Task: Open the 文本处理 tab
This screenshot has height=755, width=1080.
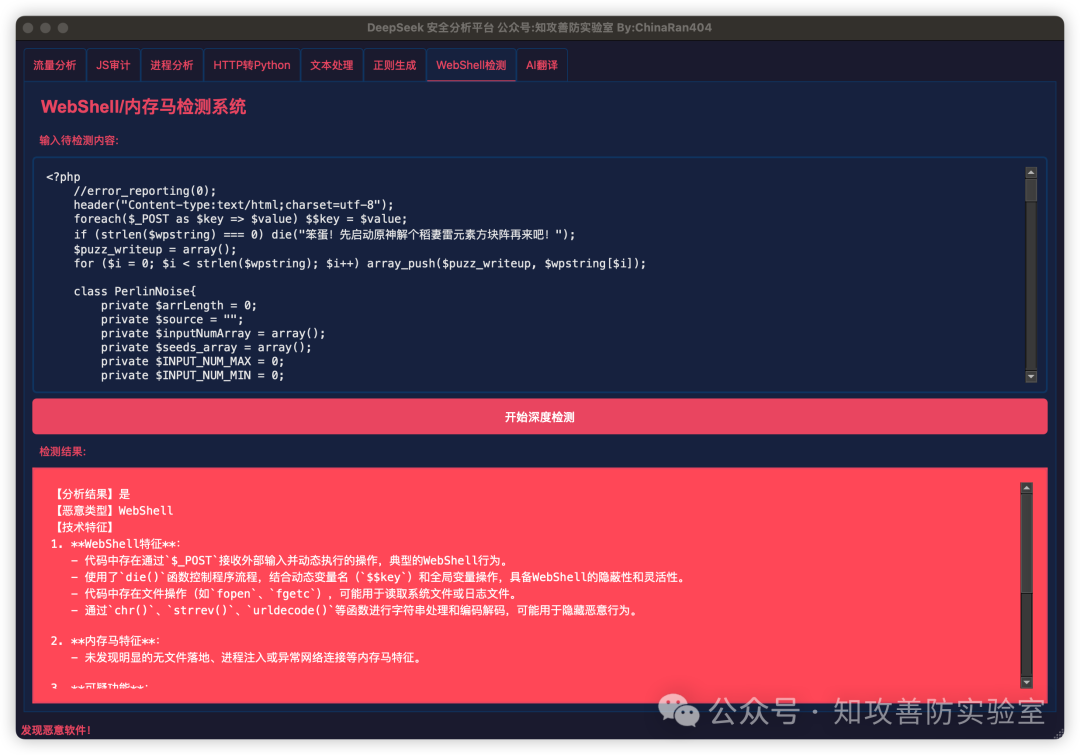Action: 331,65
